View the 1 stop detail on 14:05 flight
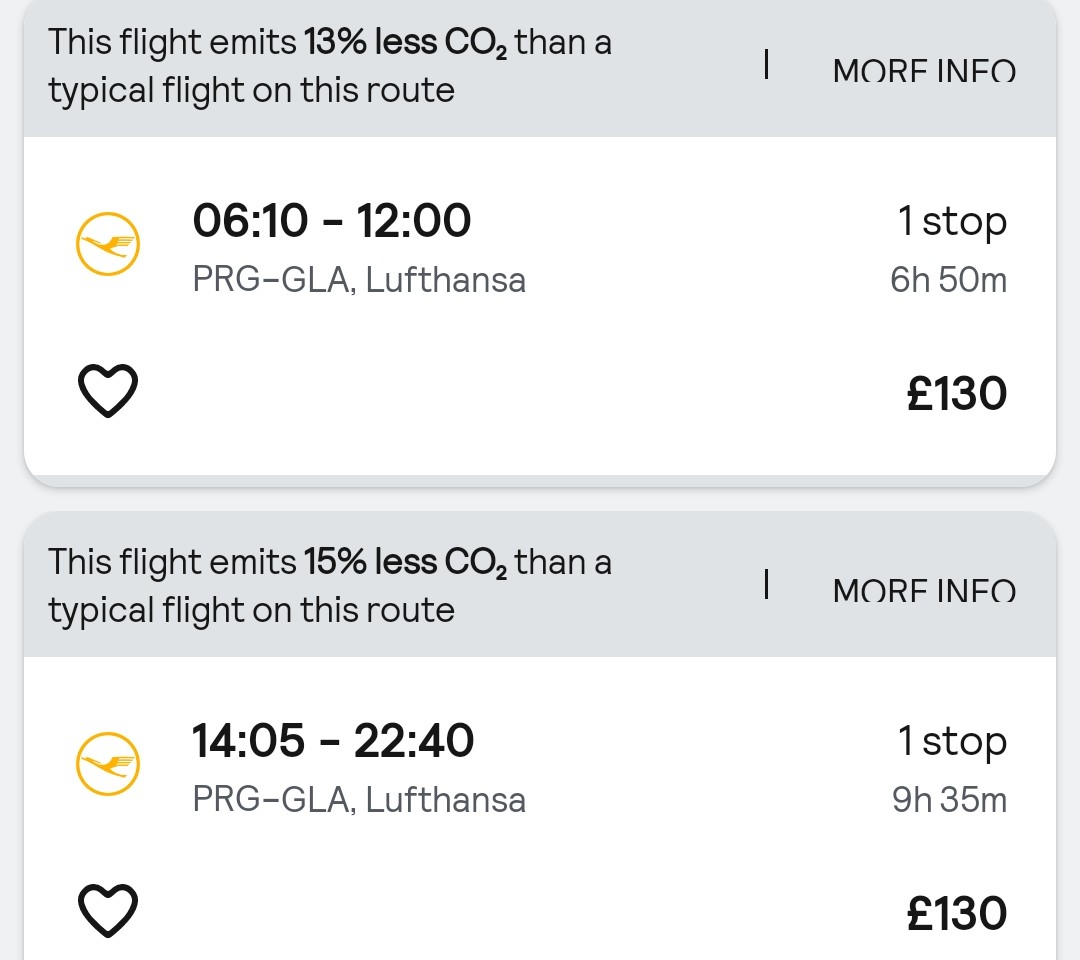This screenshot has width=1080, height=960. [952, 742]
